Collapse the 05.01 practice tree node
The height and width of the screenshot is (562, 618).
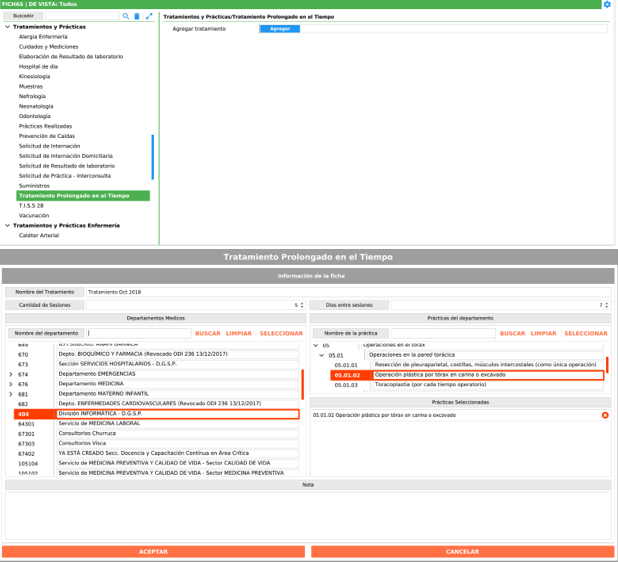tap(322, 355)
